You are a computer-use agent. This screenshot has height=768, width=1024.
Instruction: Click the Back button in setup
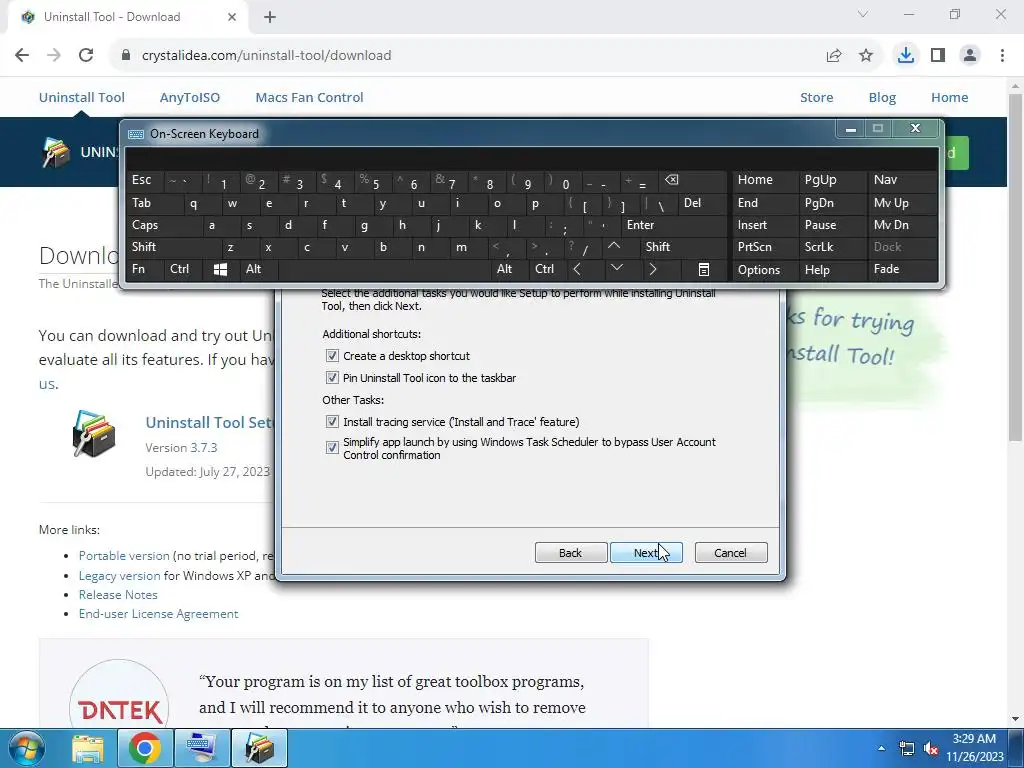point(571,553)
